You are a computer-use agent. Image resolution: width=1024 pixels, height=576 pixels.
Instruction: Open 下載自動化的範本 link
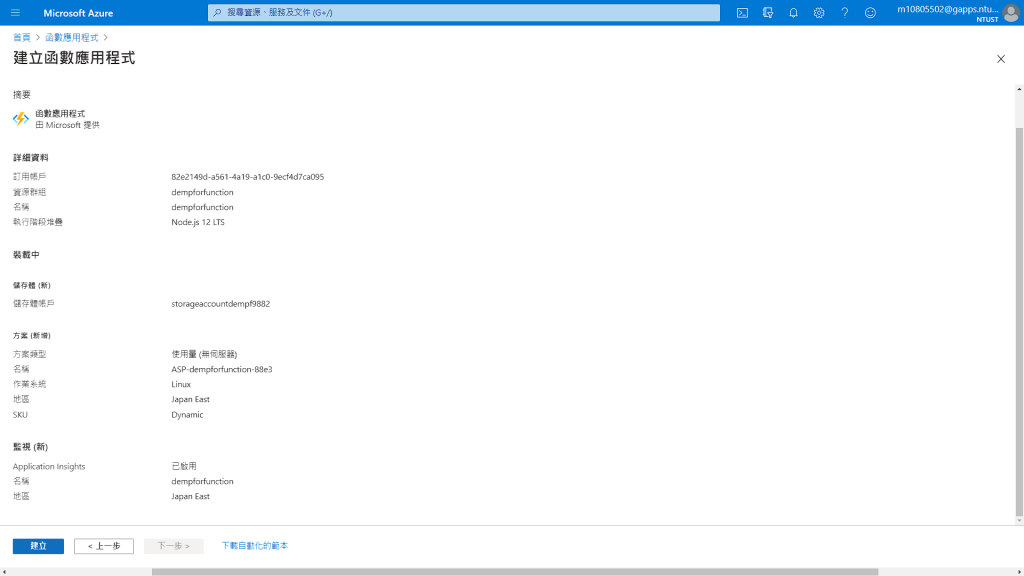(255, 545)
